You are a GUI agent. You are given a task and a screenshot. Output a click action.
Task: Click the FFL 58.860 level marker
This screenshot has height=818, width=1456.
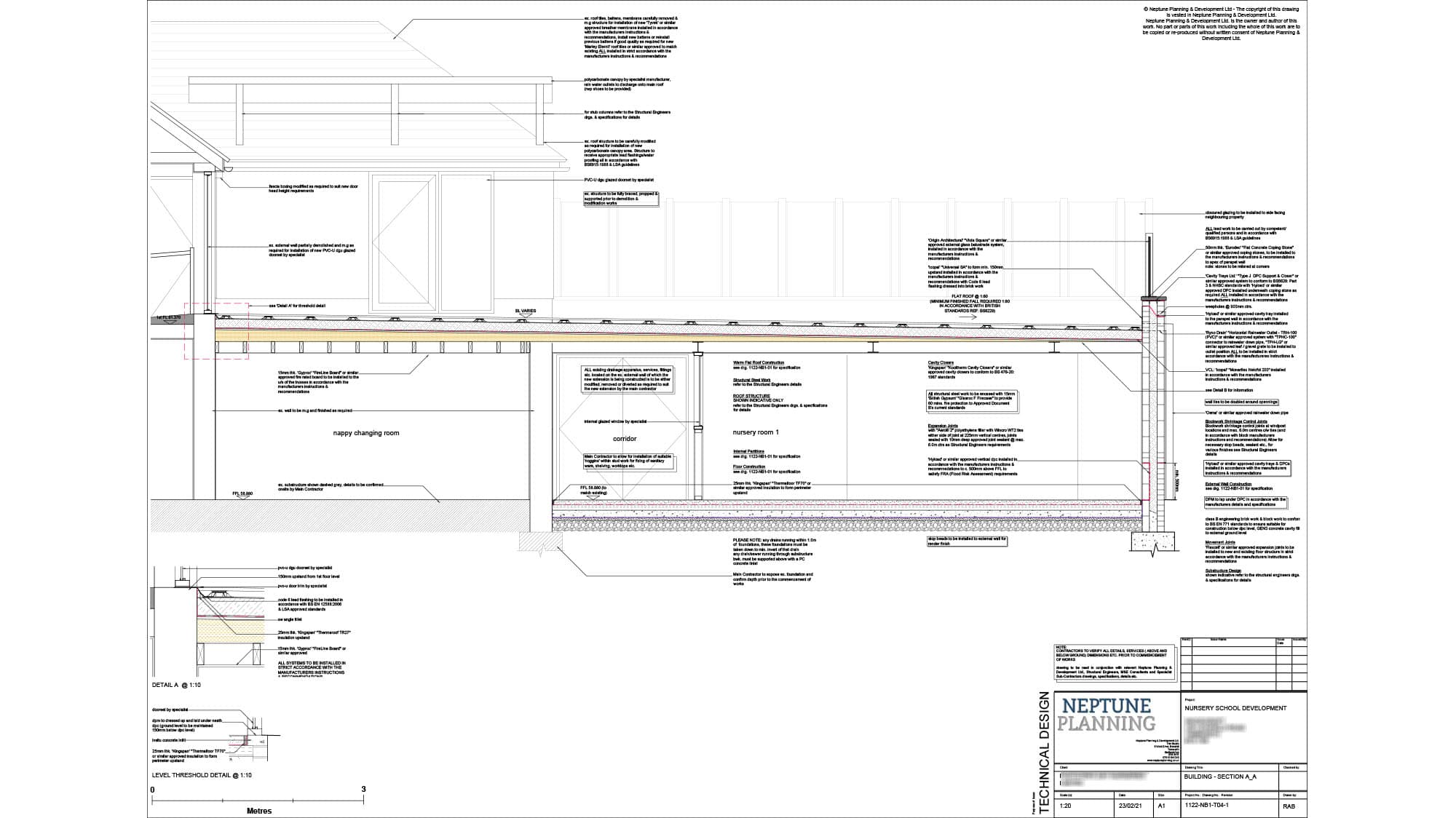coord(242,494)
